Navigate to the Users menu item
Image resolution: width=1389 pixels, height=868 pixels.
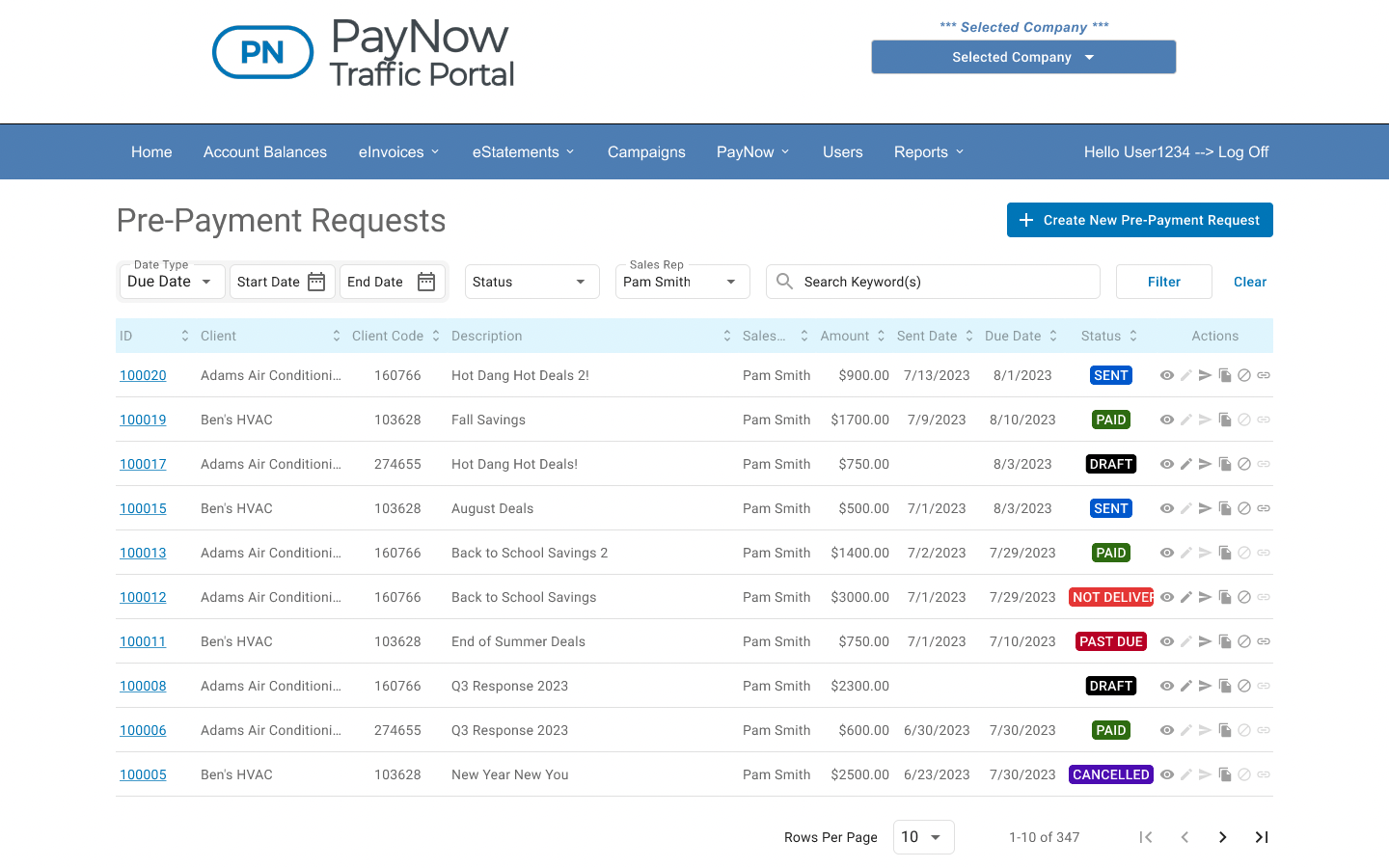843,152
